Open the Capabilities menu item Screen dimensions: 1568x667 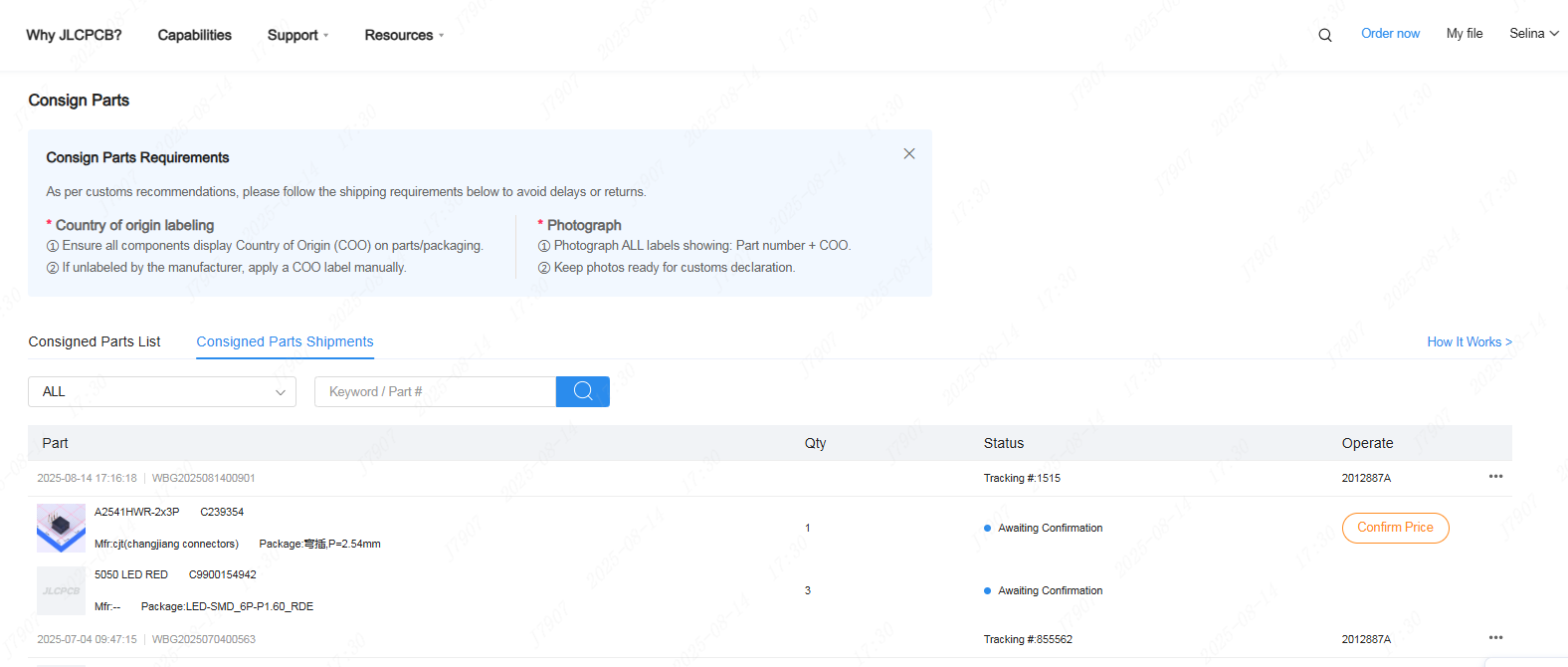(x=194, y=35)
